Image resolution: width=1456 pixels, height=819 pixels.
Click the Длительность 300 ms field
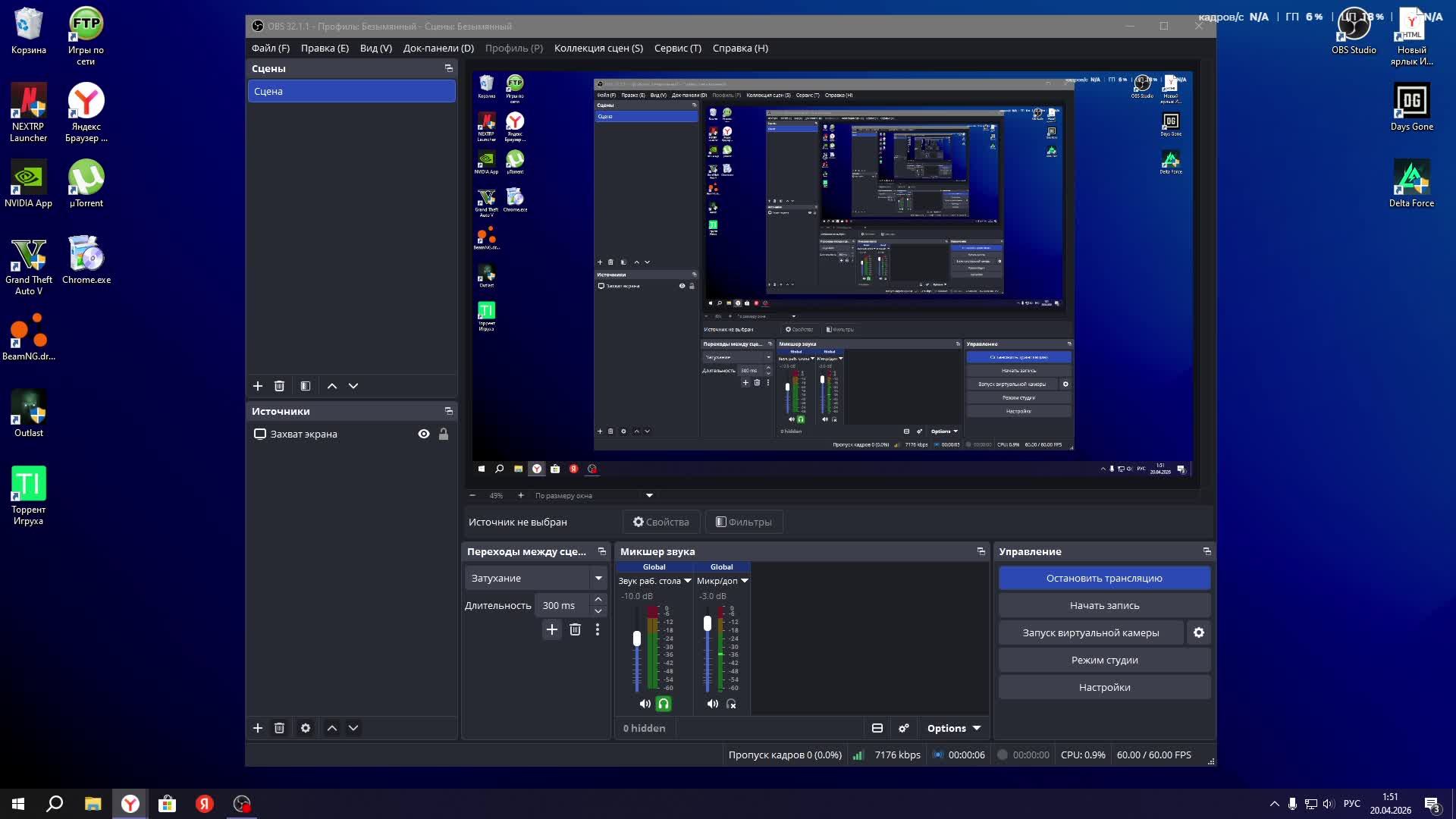tap(563, 605)
